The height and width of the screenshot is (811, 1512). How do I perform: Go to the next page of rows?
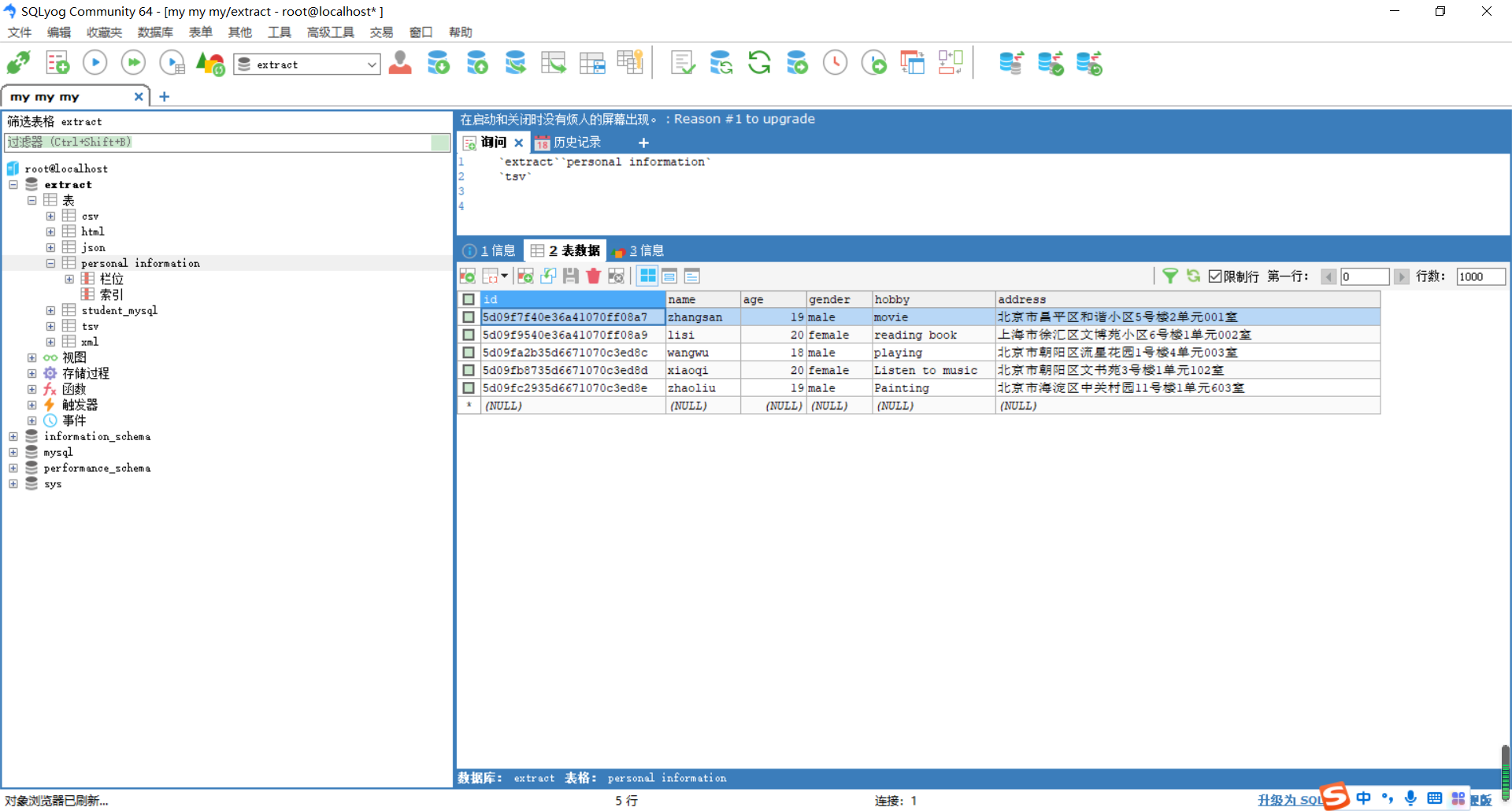(1402, 276)
